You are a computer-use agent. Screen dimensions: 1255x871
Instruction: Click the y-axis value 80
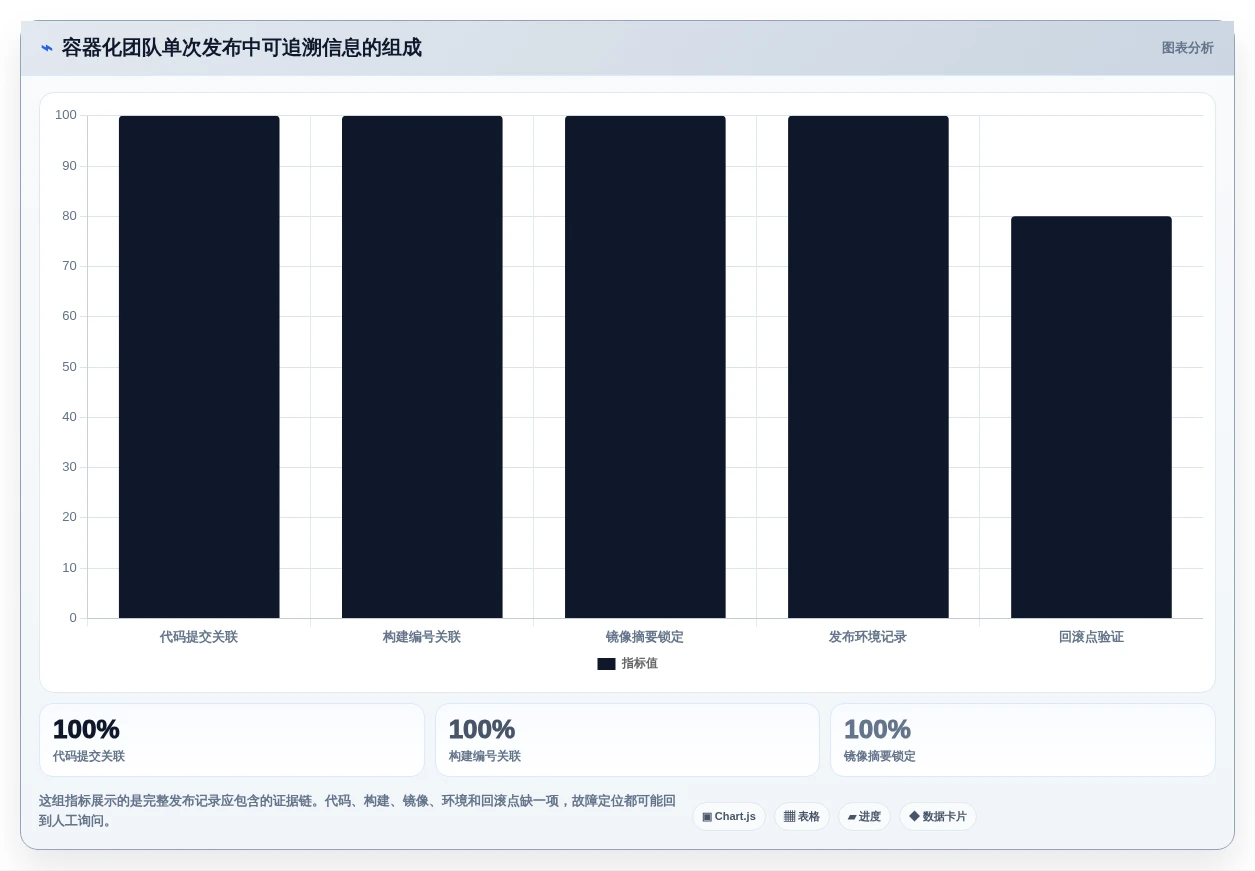[x=69, y=216]
